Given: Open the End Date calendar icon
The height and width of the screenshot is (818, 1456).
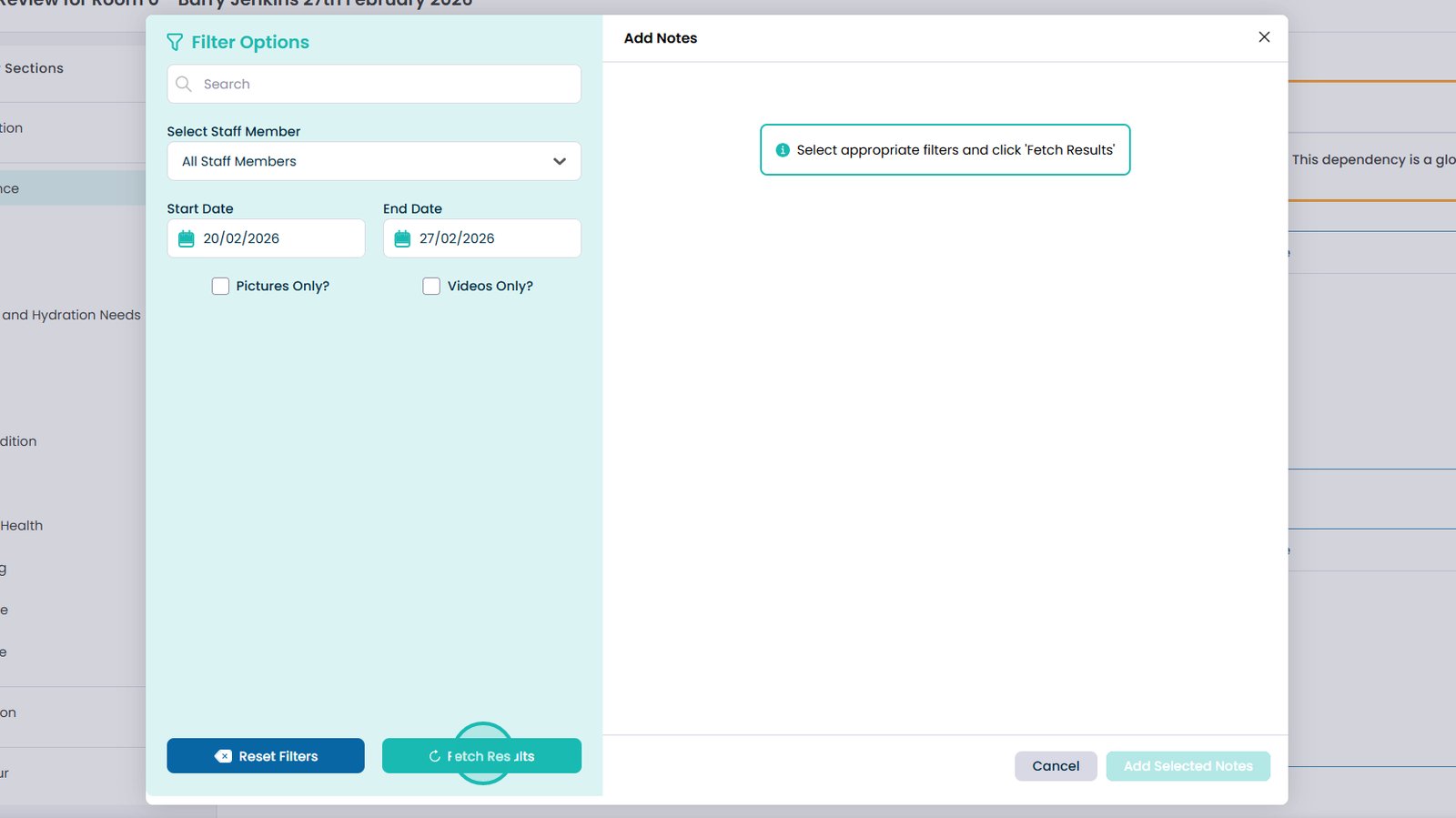Looking at the screenshot, I should coord(402,238).
